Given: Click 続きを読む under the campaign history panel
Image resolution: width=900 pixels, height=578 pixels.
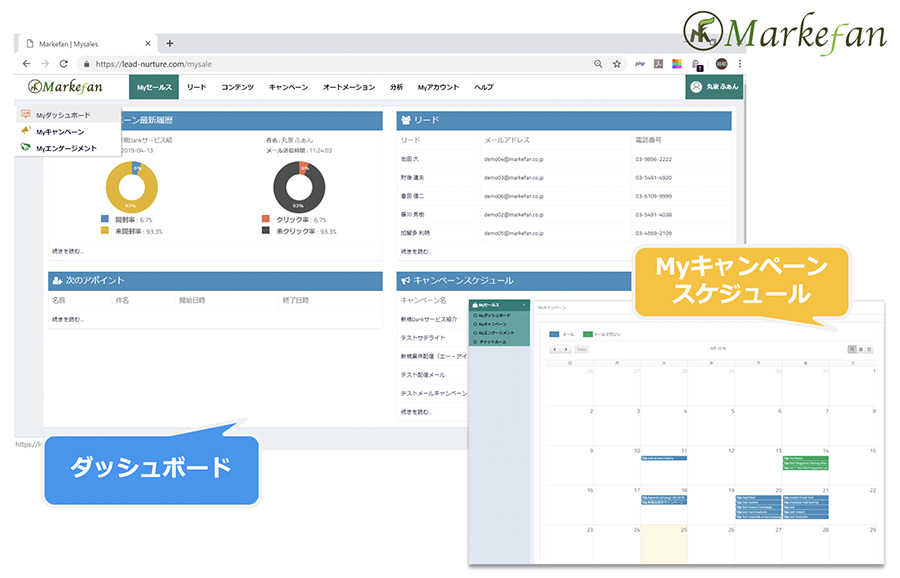Looking at the screenshot, I should point(68,251).
